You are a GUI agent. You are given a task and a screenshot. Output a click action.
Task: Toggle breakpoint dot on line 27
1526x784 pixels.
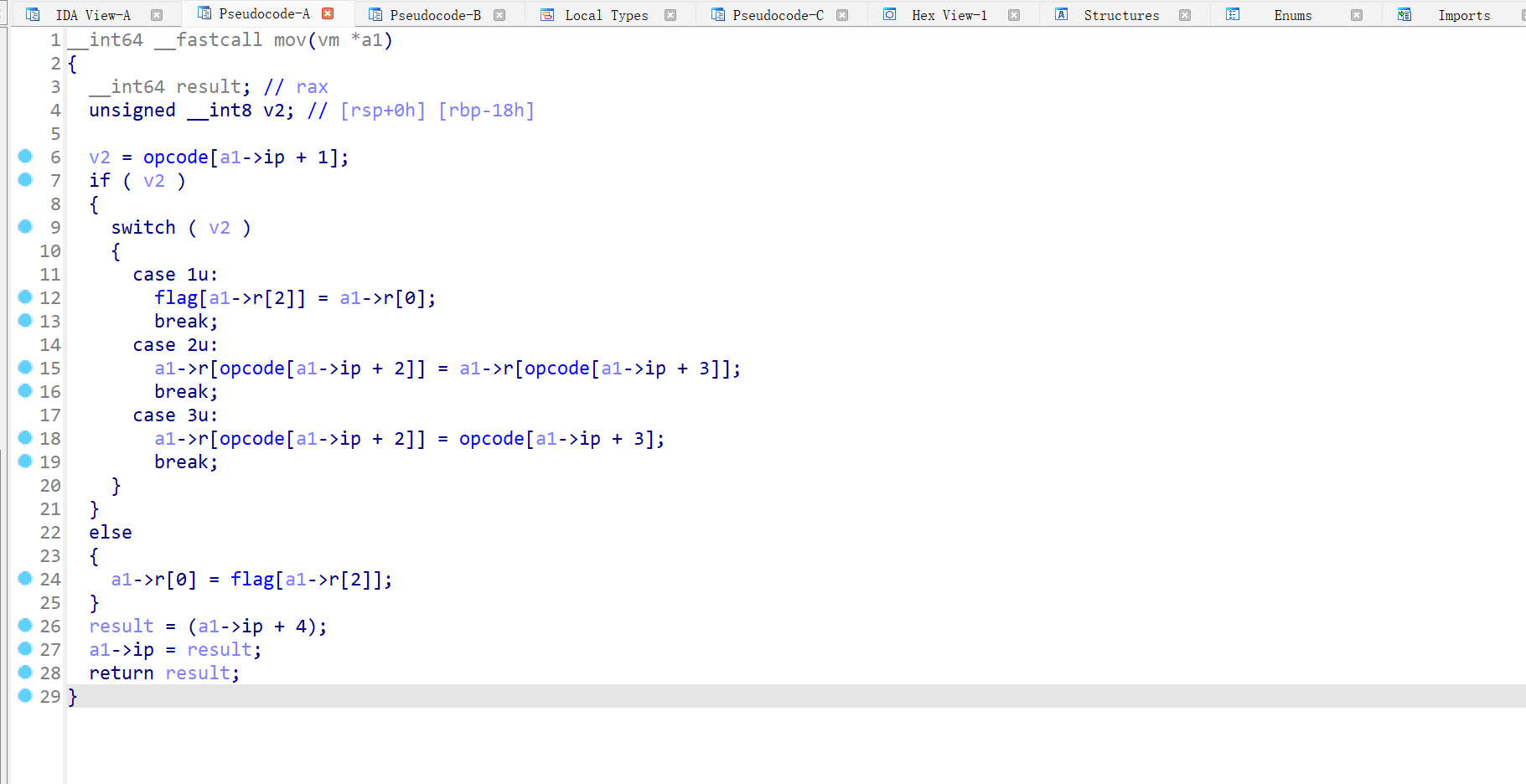pos(25,648)
